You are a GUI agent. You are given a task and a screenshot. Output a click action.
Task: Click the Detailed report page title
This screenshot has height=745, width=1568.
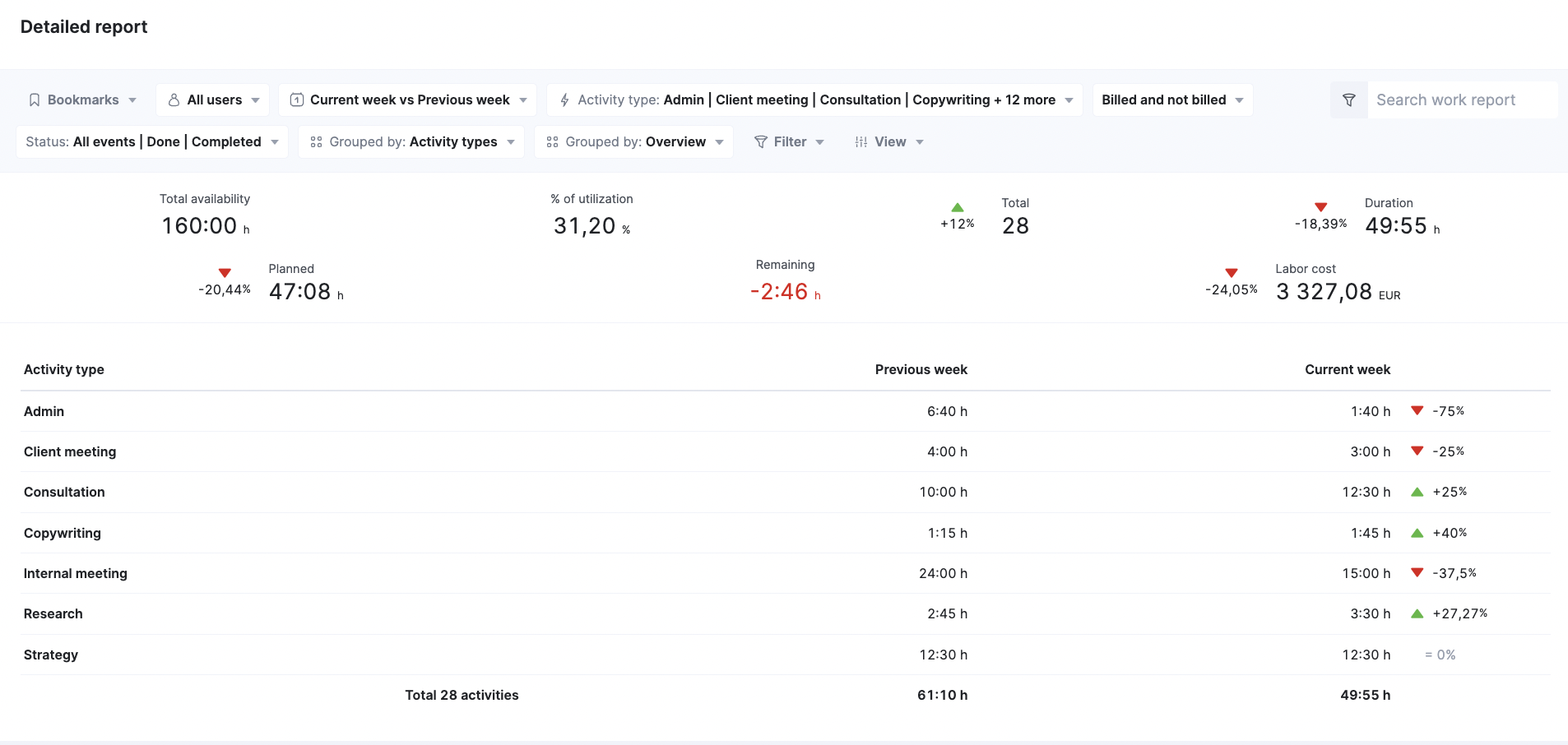(x=84, y=26)
